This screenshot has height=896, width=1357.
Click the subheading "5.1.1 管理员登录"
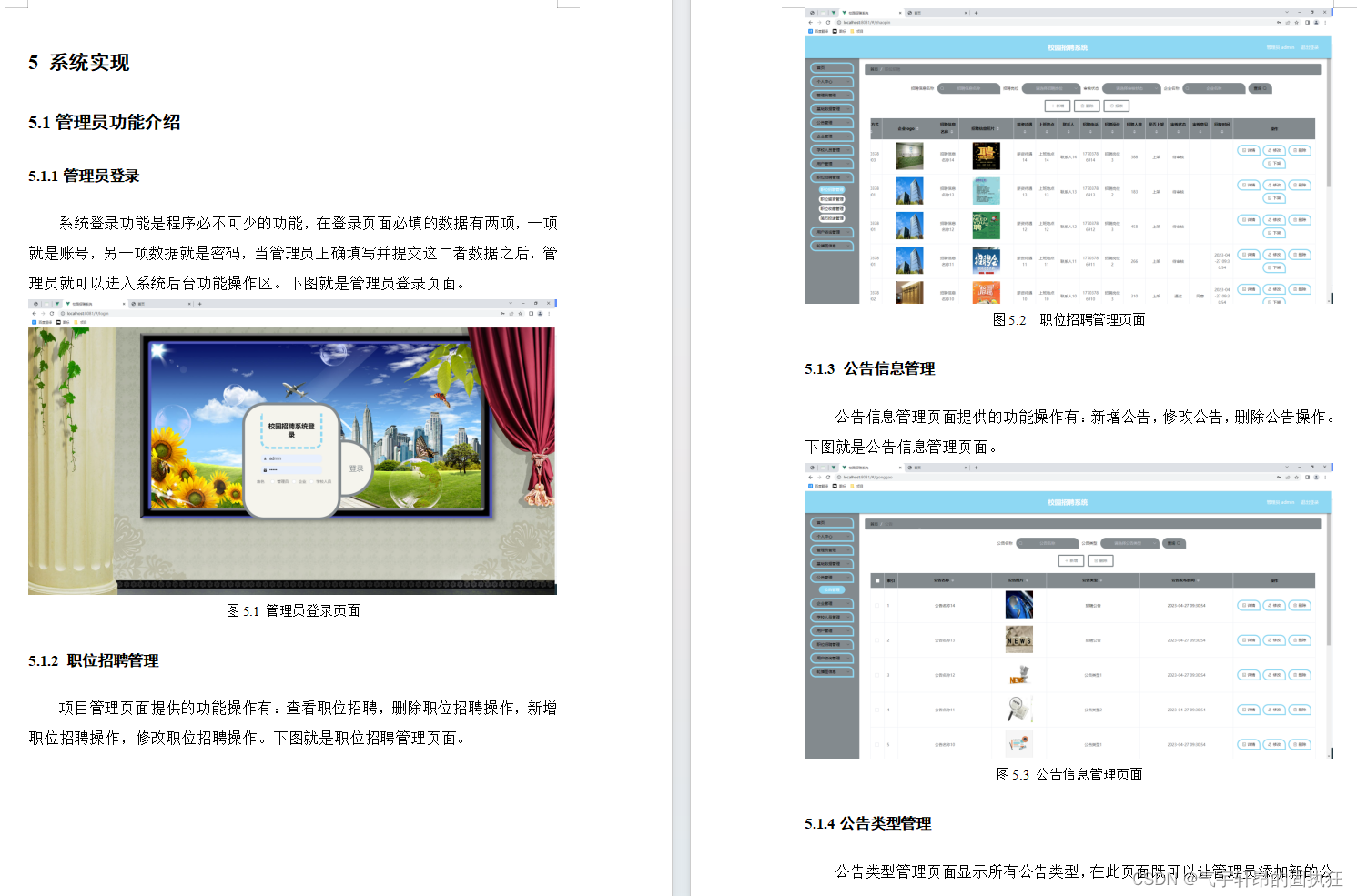(84, 176)
